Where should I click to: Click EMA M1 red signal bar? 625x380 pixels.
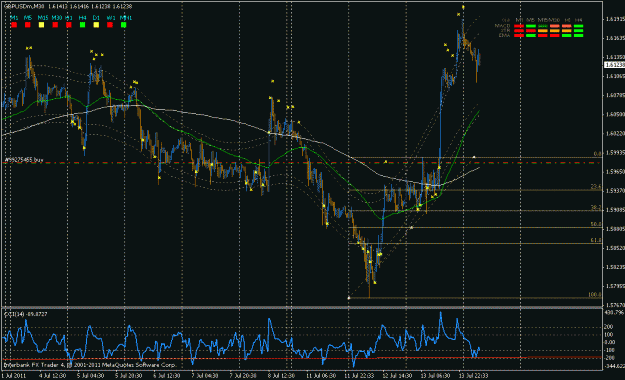click(519, 35)
